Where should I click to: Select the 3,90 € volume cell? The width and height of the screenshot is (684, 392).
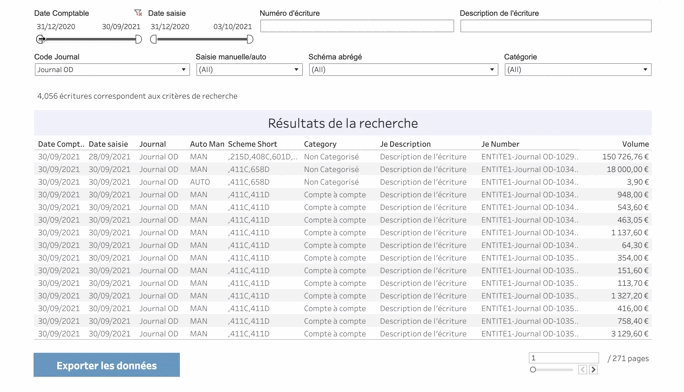click(638, 182)
